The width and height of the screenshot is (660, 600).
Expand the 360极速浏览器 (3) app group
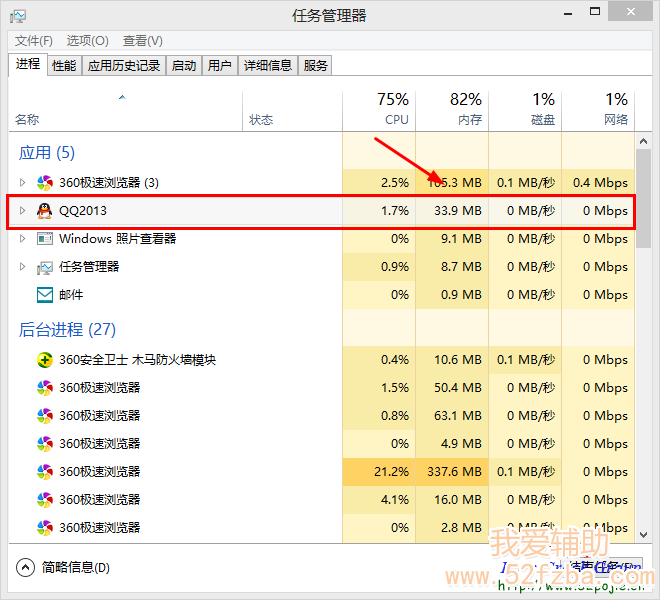pyautogui.click(x=22, y=183)
